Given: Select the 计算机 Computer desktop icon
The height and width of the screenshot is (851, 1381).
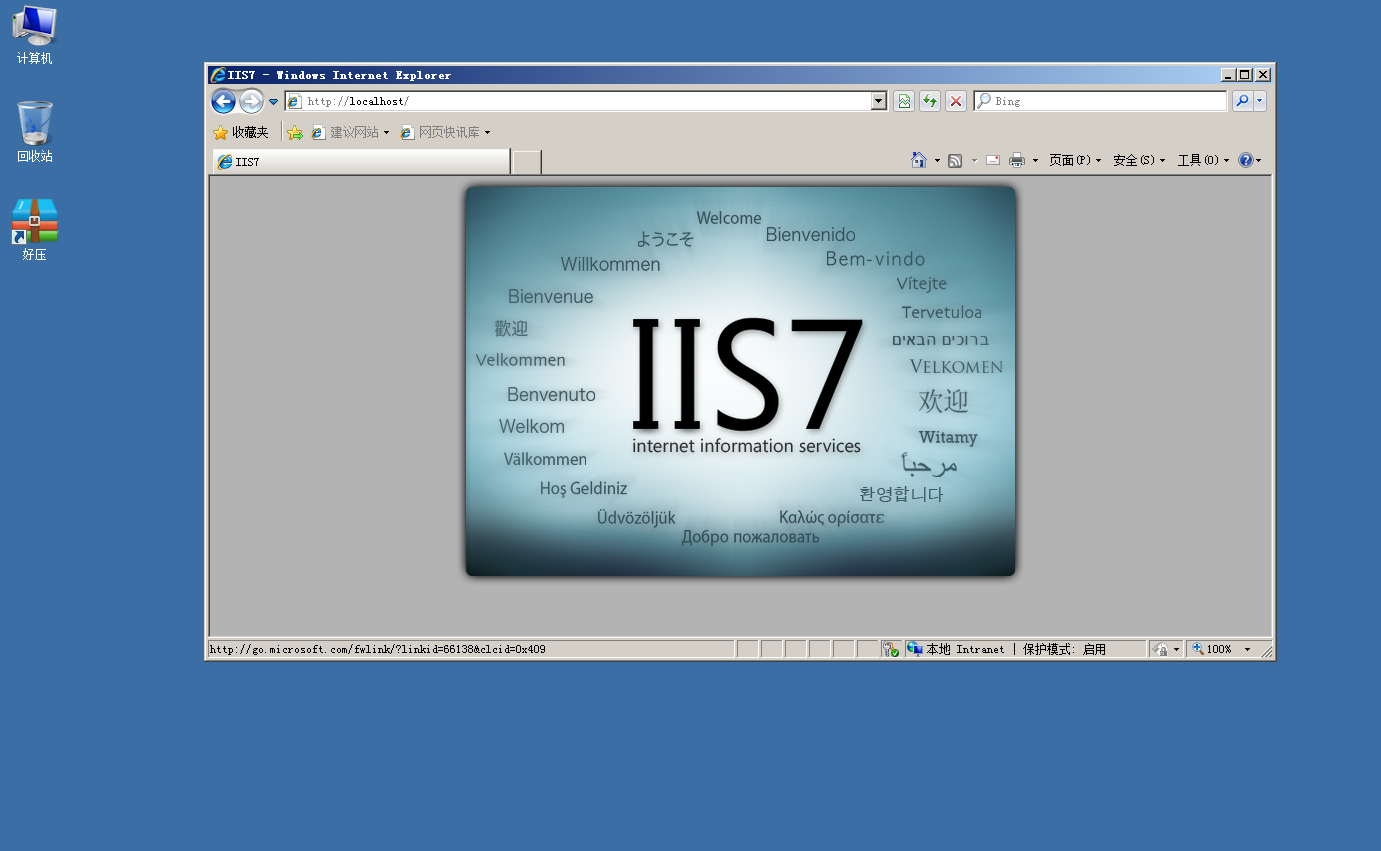Looking at the screenshot, I should [35, 35].
